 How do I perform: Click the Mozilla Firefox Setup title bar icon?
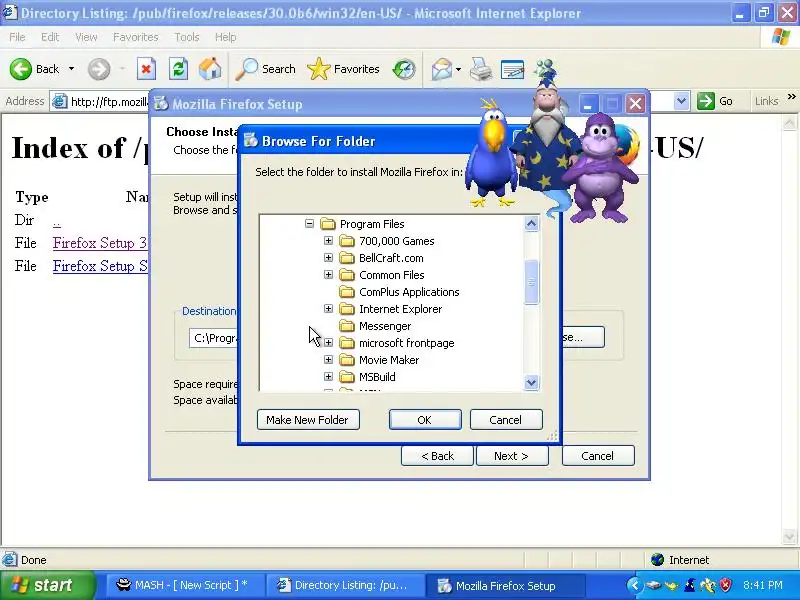[161, 104]
